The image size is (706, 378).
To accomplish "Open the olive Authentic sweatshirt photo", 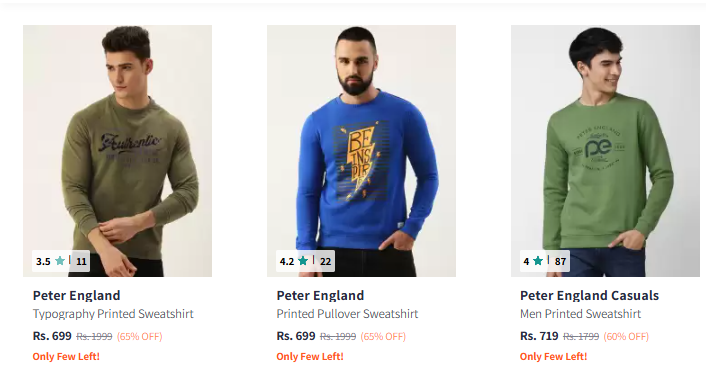I will (x=118, y=151).
